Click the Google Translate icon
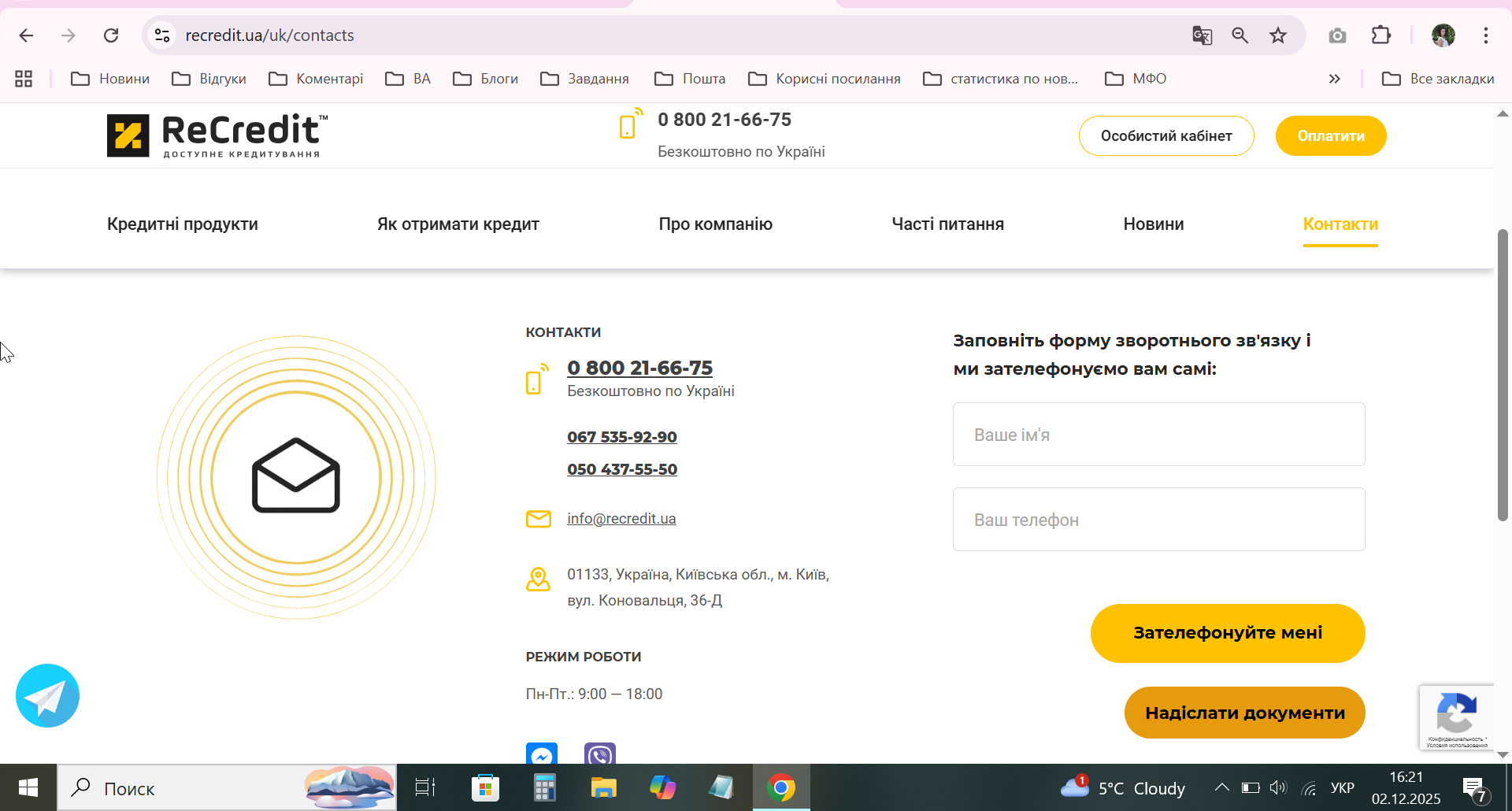Screen dimensions: 1512x811 [1202, 35]
